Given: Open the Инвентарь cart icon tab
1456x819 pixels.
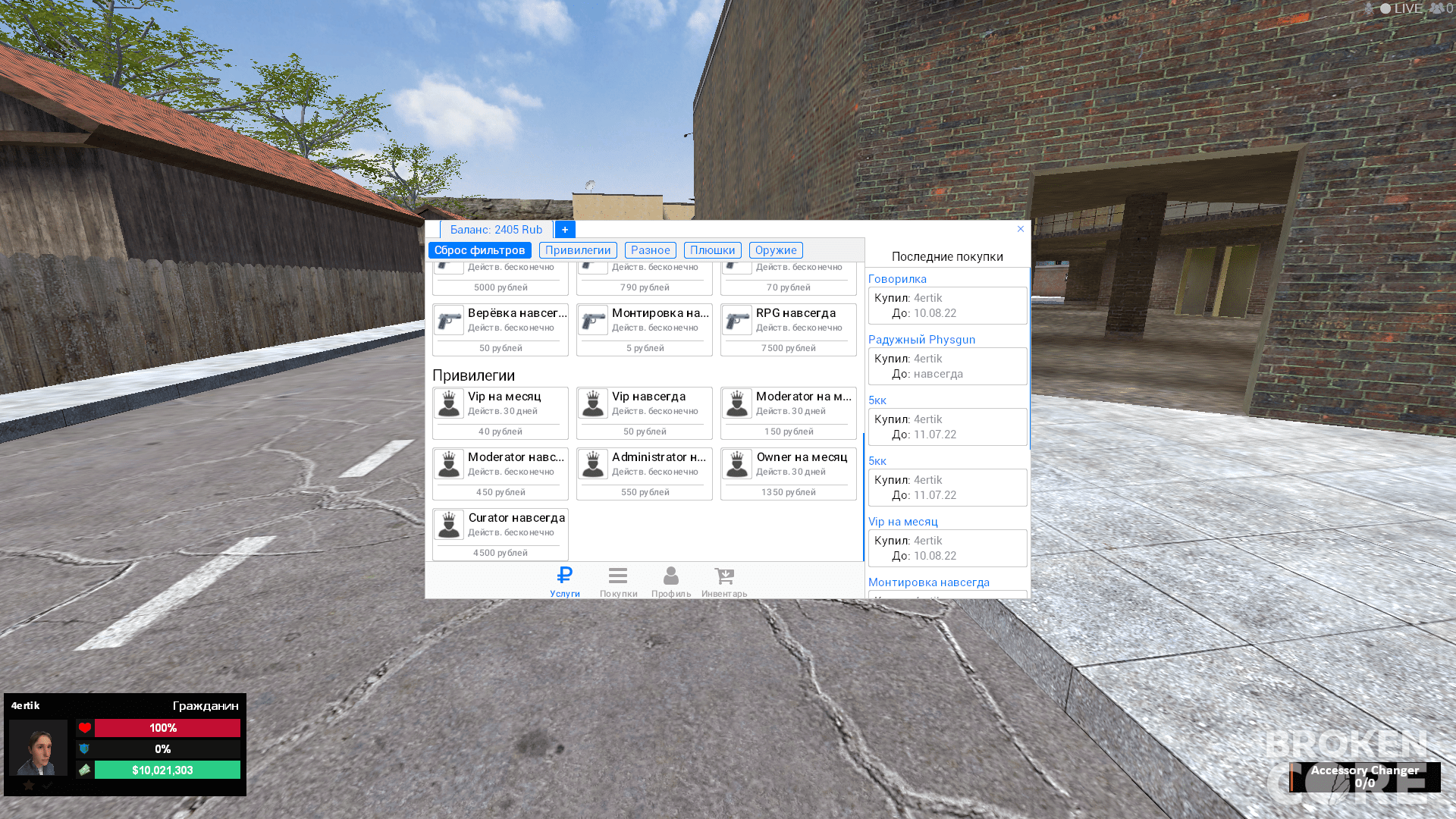Looking at the screenshot, I should (x=724, y=582).
